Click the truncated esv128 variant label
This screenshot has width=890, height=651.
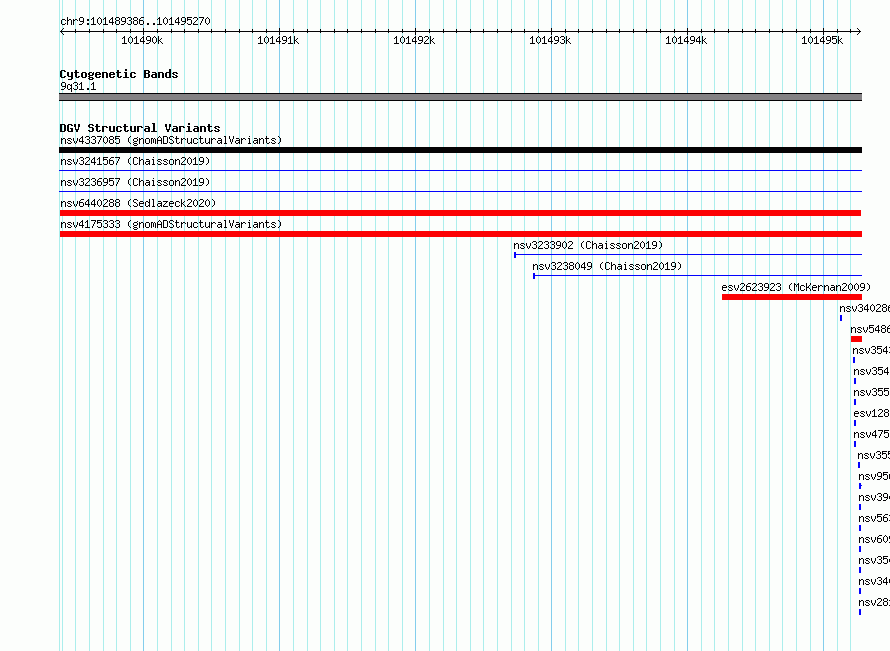(871, 413)
